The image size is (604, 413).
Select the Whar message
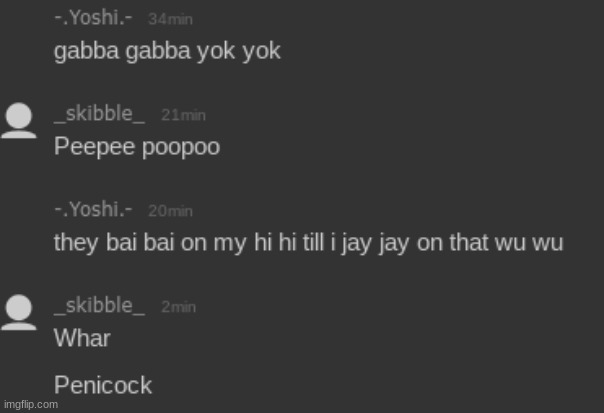82,338
